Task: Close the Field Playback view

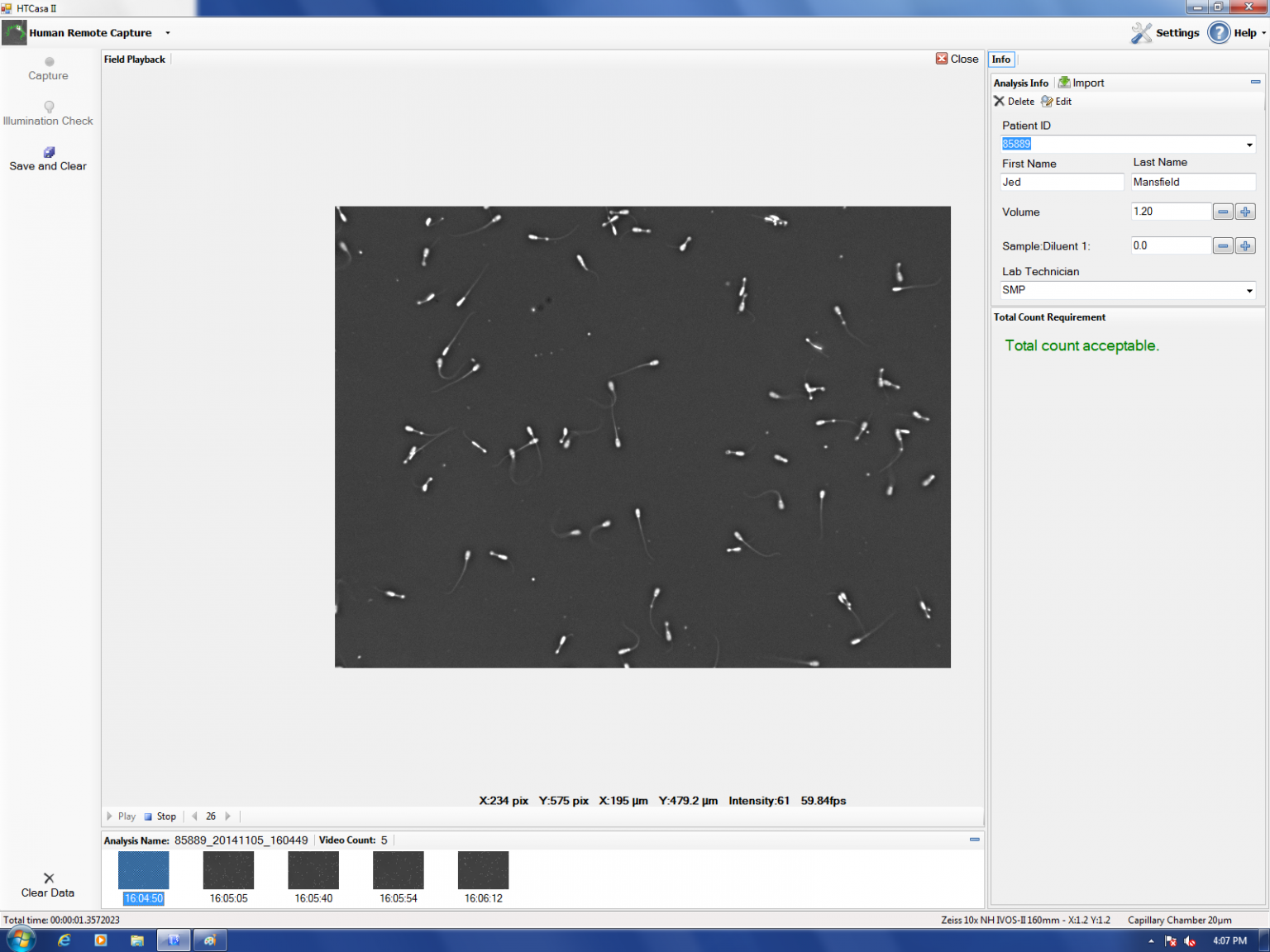Action: [x=957, y=59]
